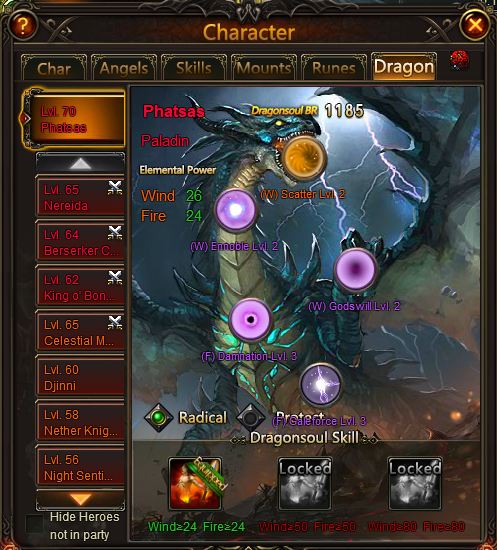The width and height of the screenshot is (497, 550).
Task: Select Lvl. 65 Nereida hero entry
Action: point(80,197)
